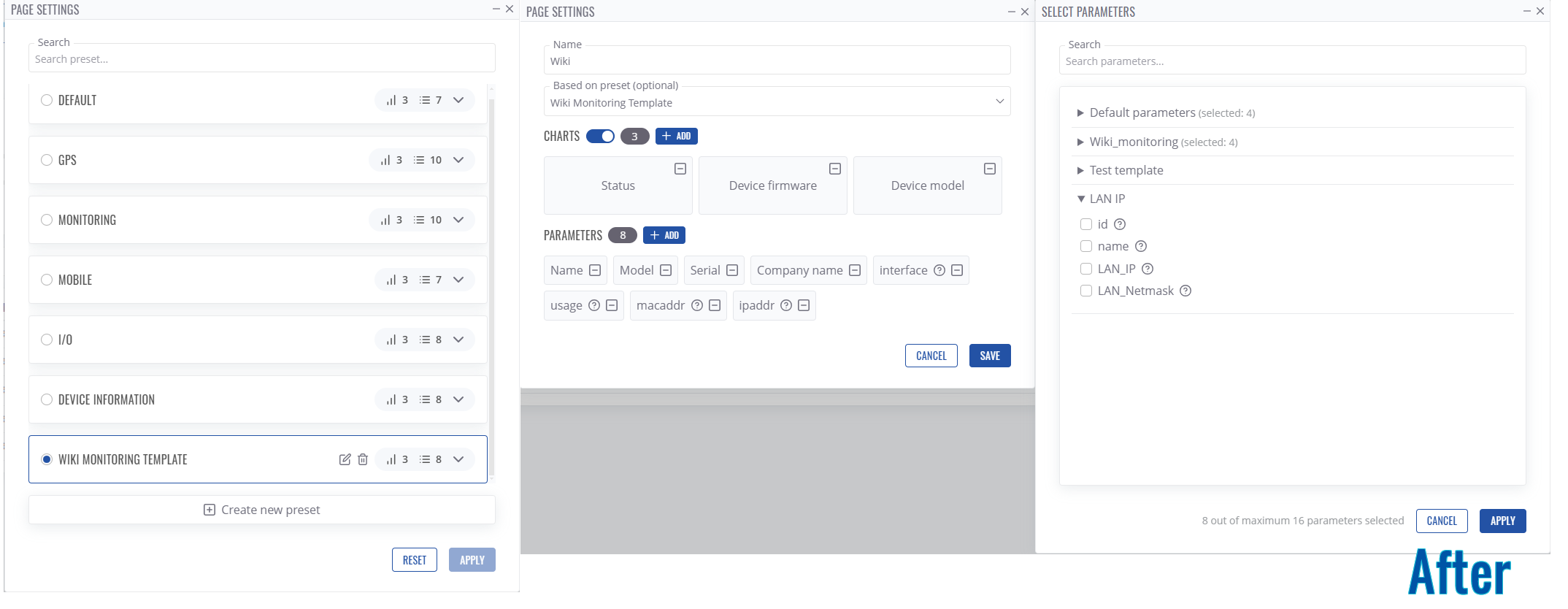
Task: Click the Search parameters input field
Action: click(x=1292, y=61)
